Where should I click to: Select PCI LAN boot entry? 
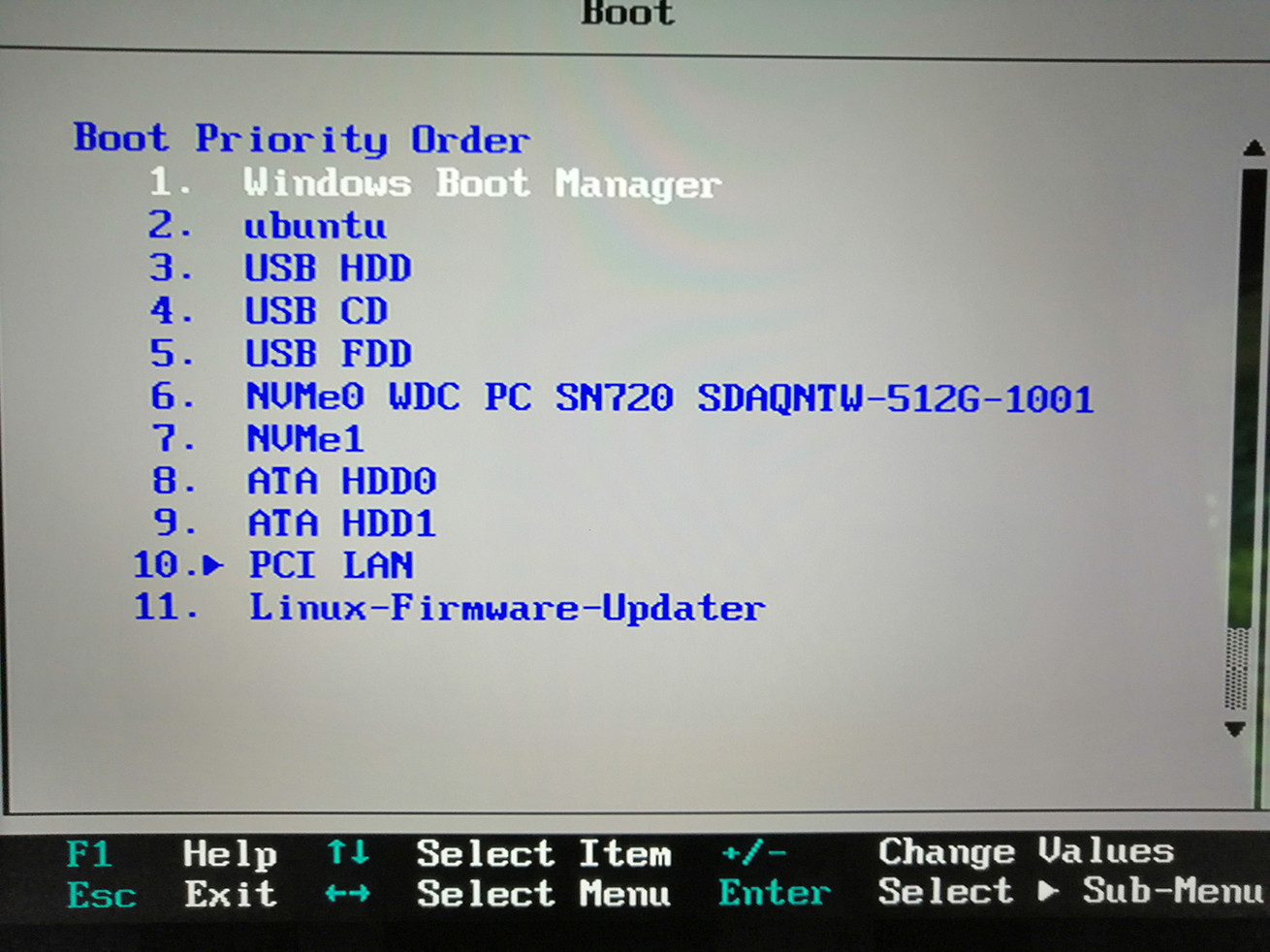pos(332,565)
